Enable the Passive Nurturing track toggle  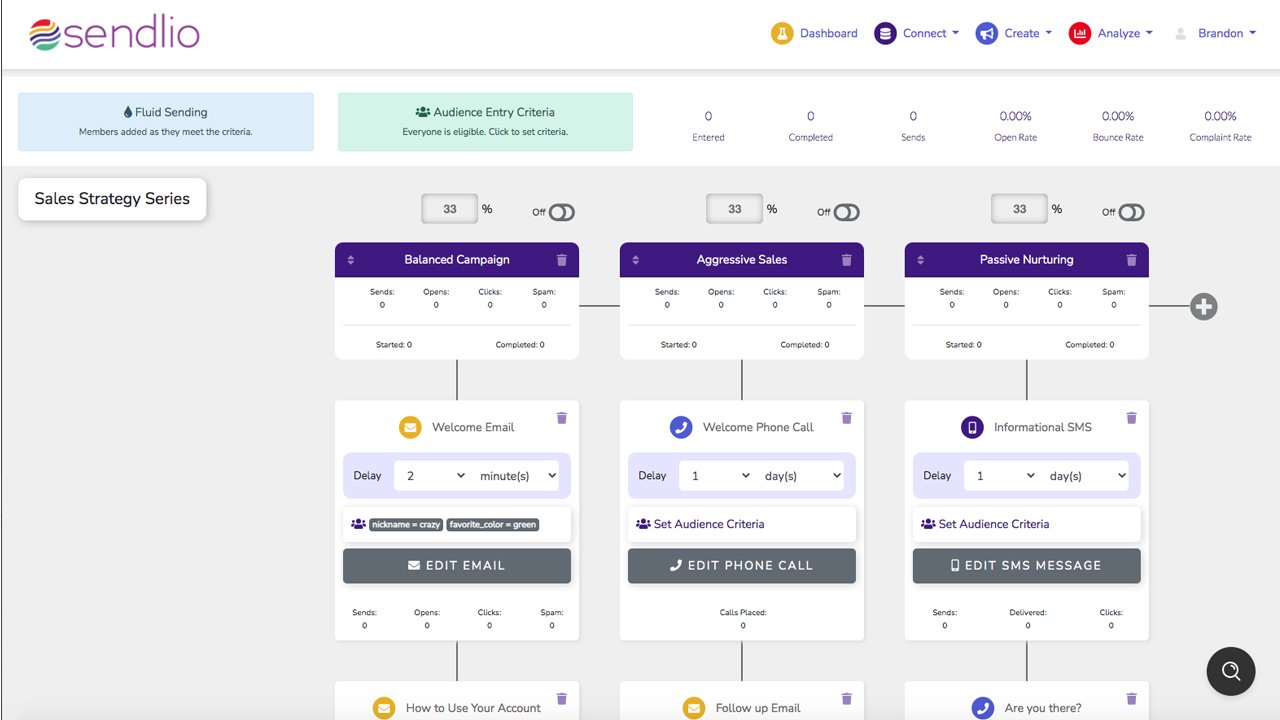(1132, 212)
